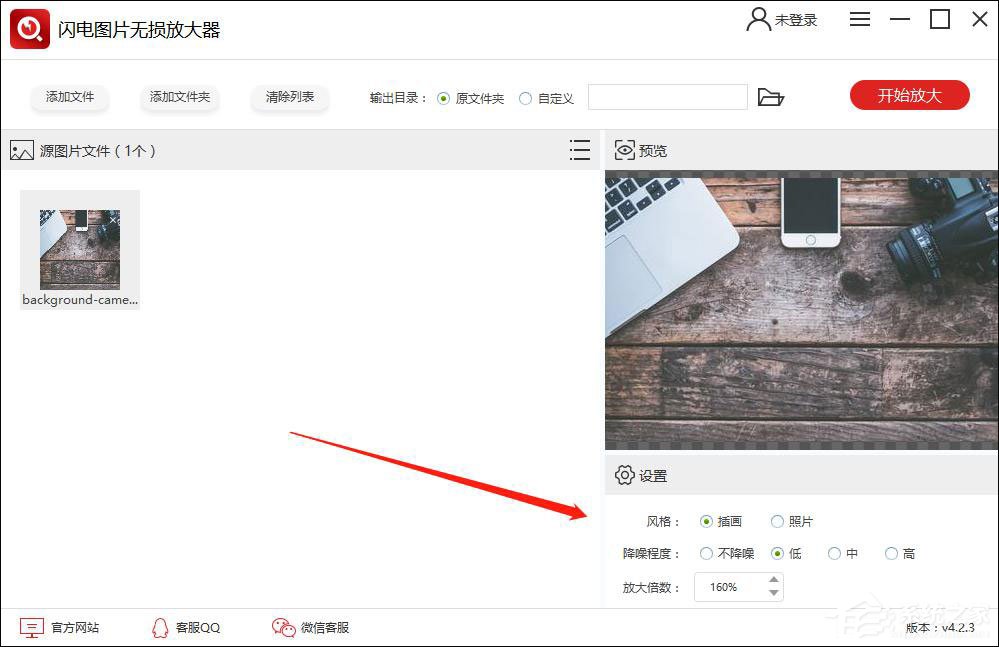Select 自定义 custom output option

click(x=525, y=97)
